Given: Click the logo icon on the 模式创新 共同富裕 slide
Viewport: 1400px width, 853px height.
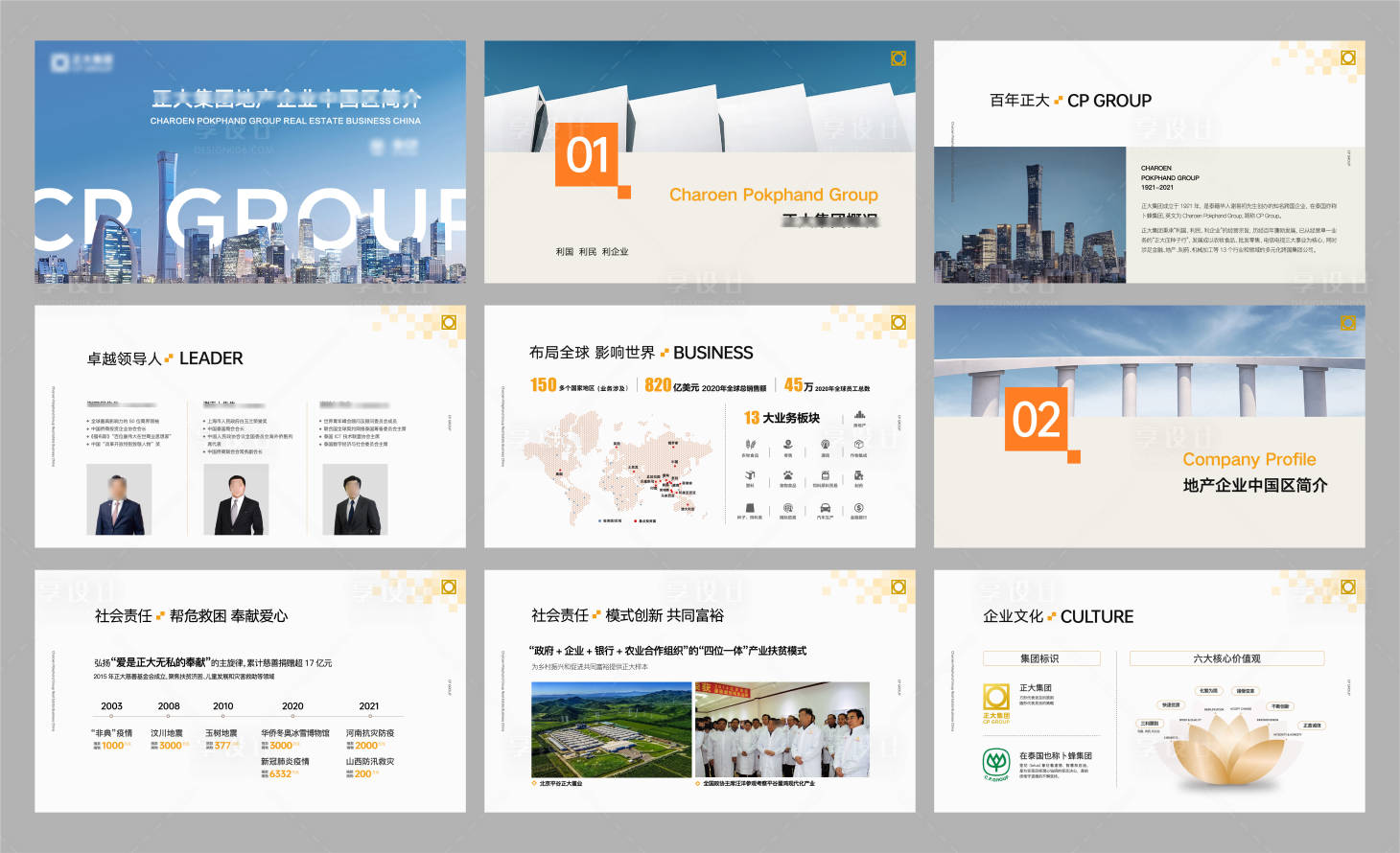Looking at the screenshot, I should (x=898, y=587).
